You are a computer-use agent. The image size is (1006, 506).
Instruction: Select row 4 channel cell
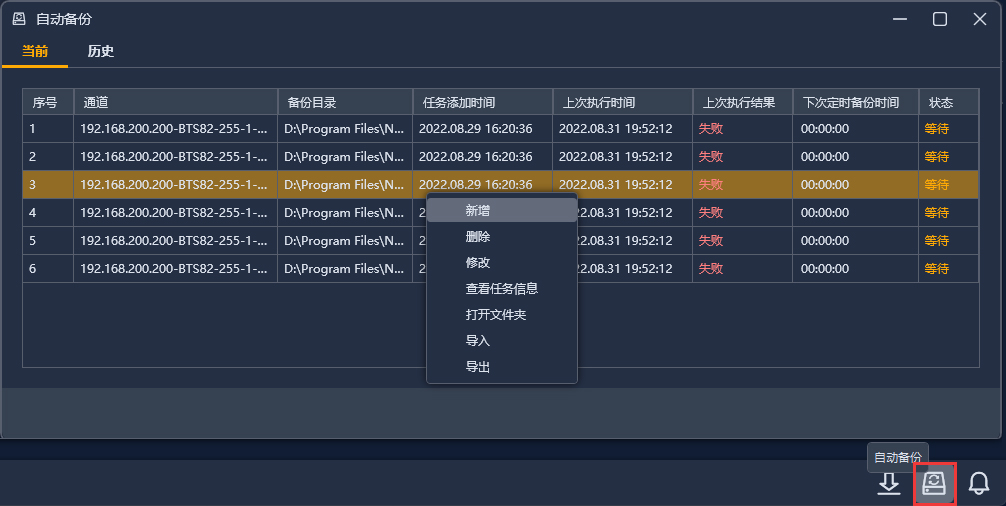pos(176,212)
